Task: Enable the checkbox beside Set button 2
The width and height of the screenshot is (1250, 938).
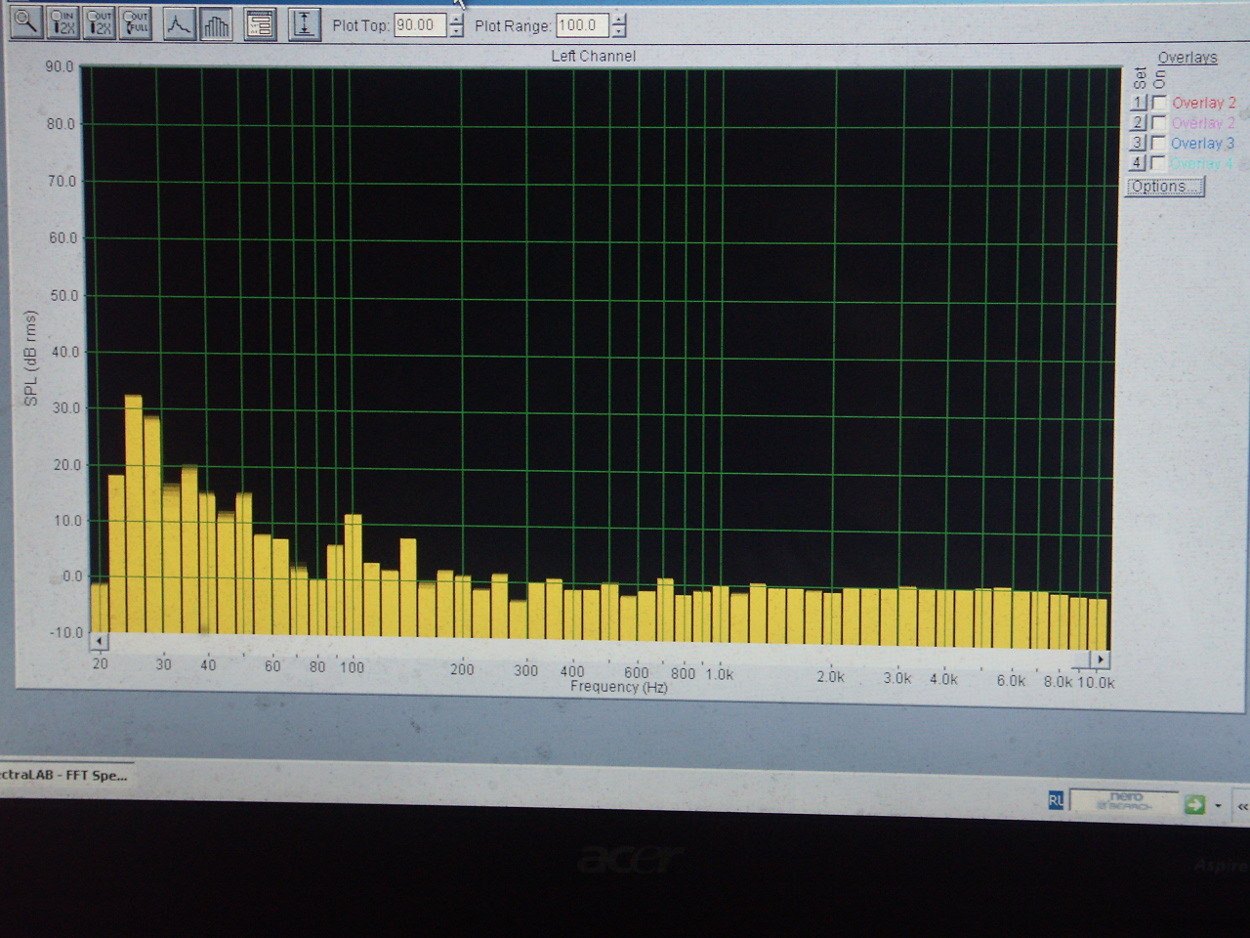Action: point(1159,123)
